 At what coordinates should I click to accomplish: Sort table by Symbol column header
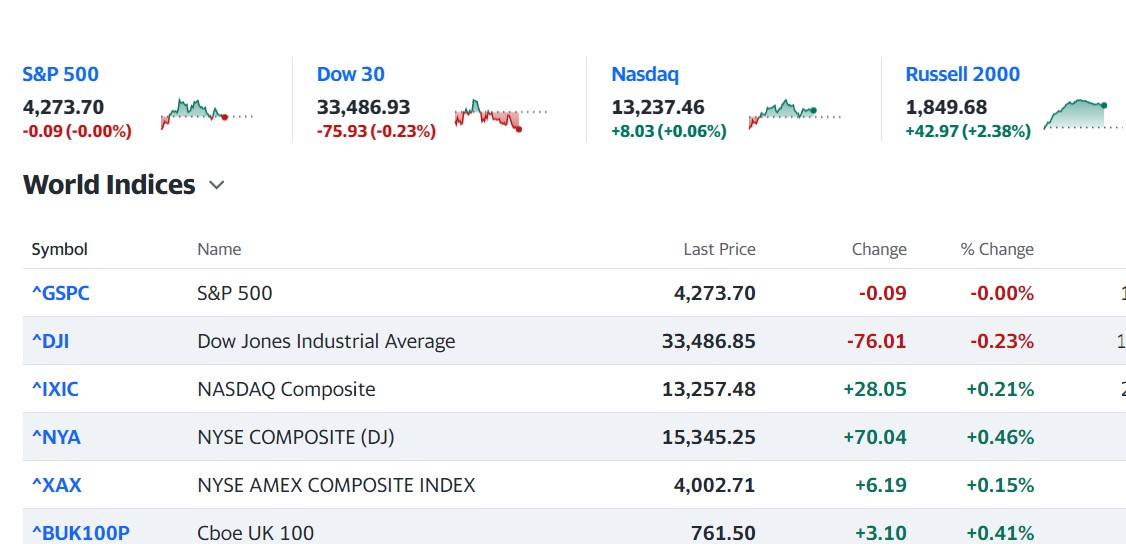click(60, 249)
